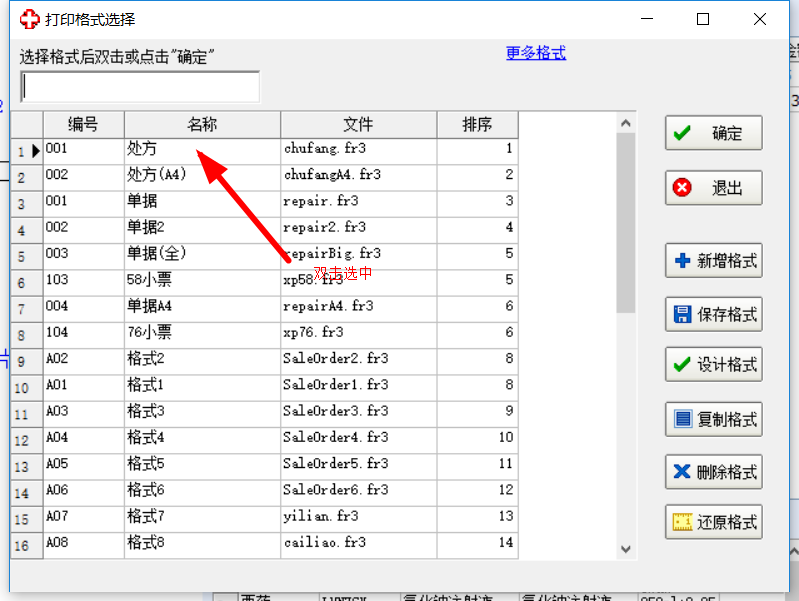Select the 格式2 name cell
Image resolution: width=799 pixels, height=601 pixels.
[202, 361]
